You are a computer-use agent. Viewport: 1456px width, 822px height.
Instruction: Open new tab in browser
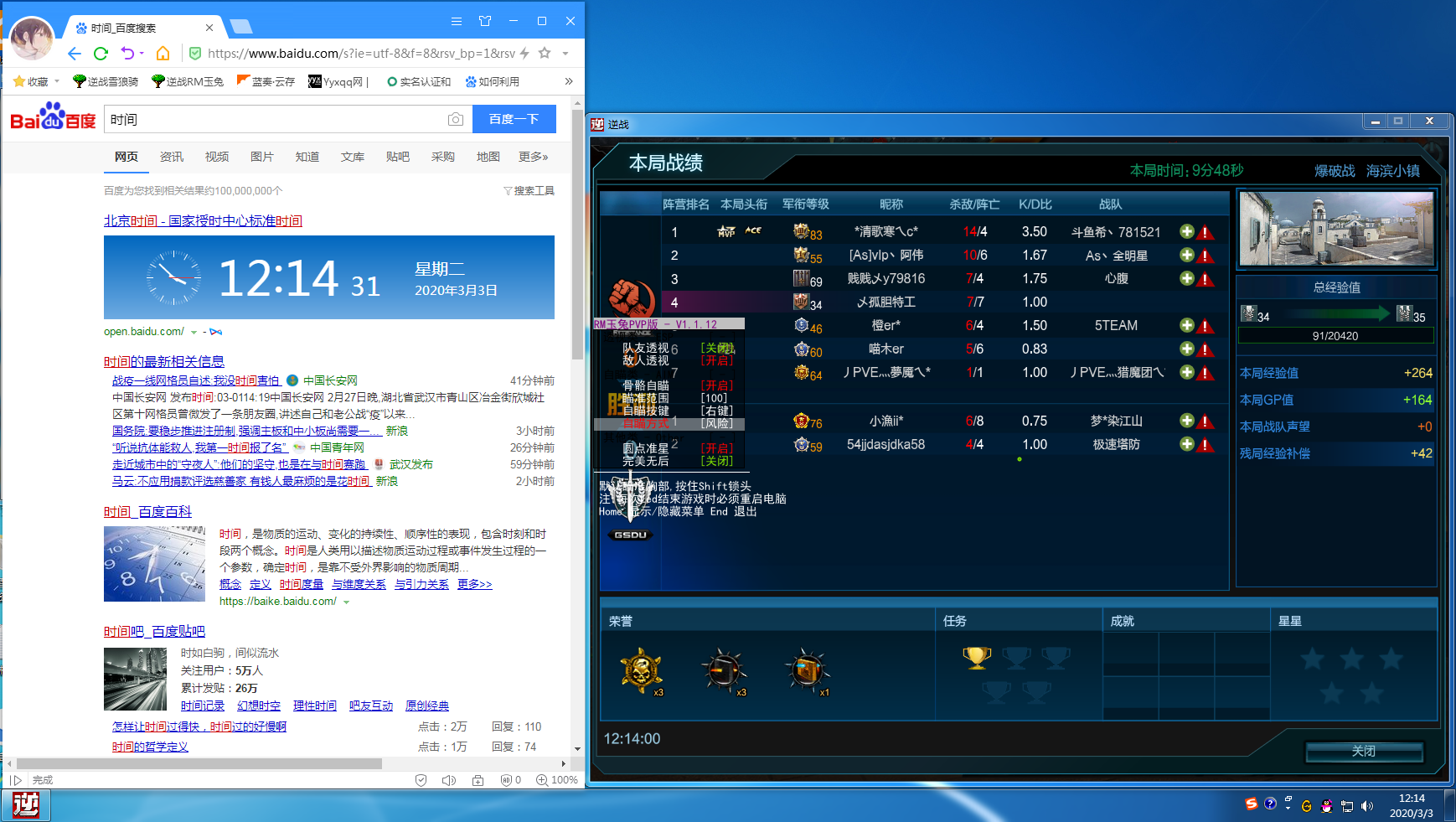point(241,27)
